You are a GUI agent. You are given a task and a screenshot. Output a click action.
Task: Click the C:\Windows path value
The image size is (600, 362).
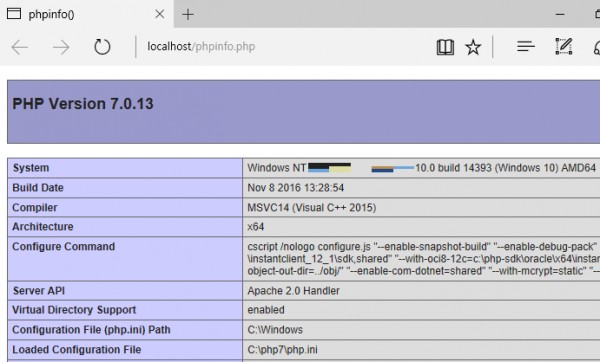(275, 329)
